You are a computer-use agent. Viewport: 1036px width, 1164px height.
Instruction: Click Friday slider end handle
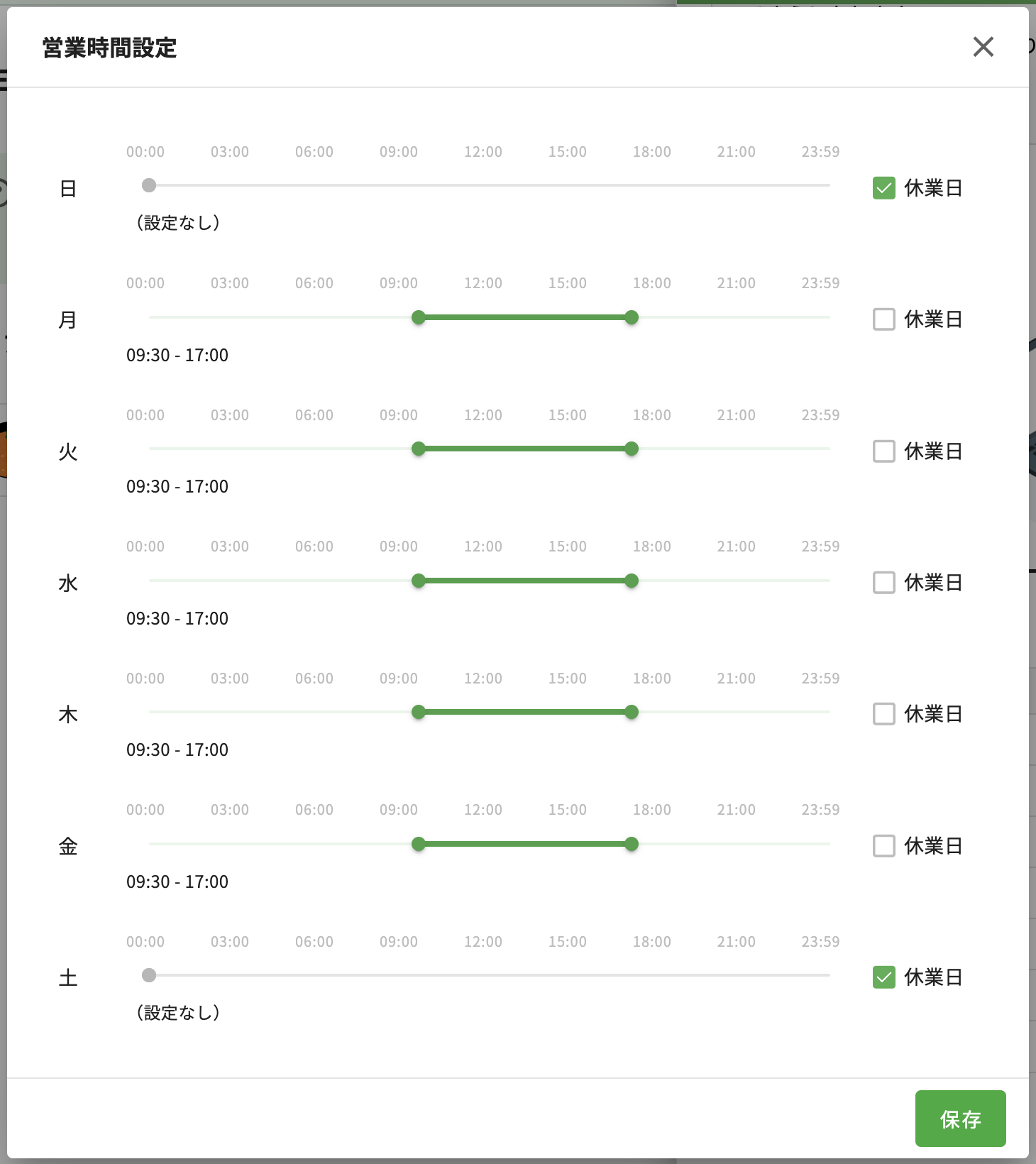tap(632, 844)
